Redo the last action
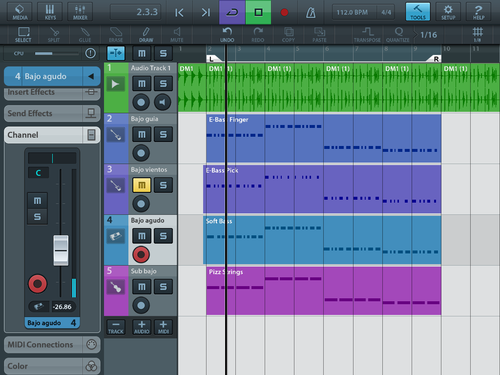This screenshot has width=500, height=375. (258, 35)
